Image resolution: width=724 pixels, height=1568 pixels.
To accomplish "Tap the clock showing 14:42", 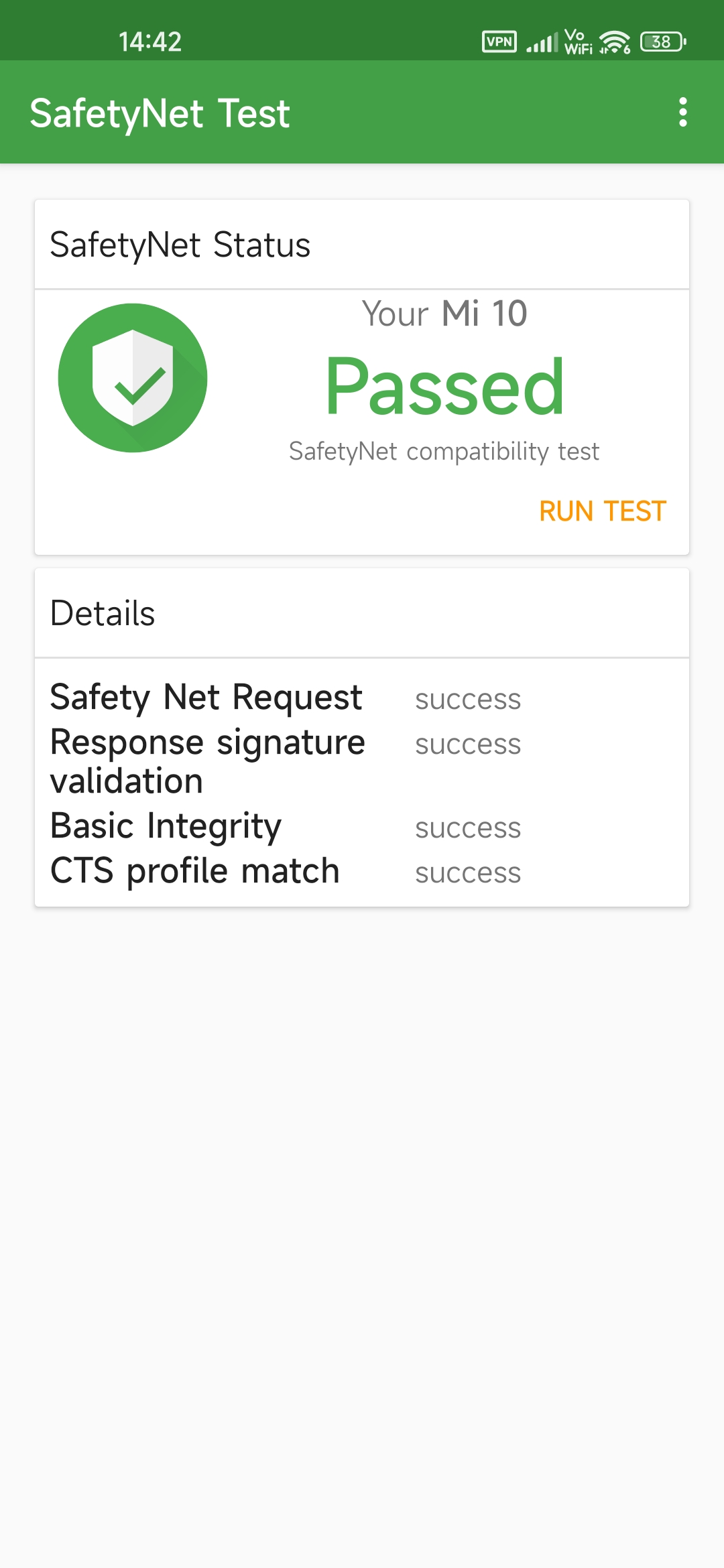I will point(150,42).
